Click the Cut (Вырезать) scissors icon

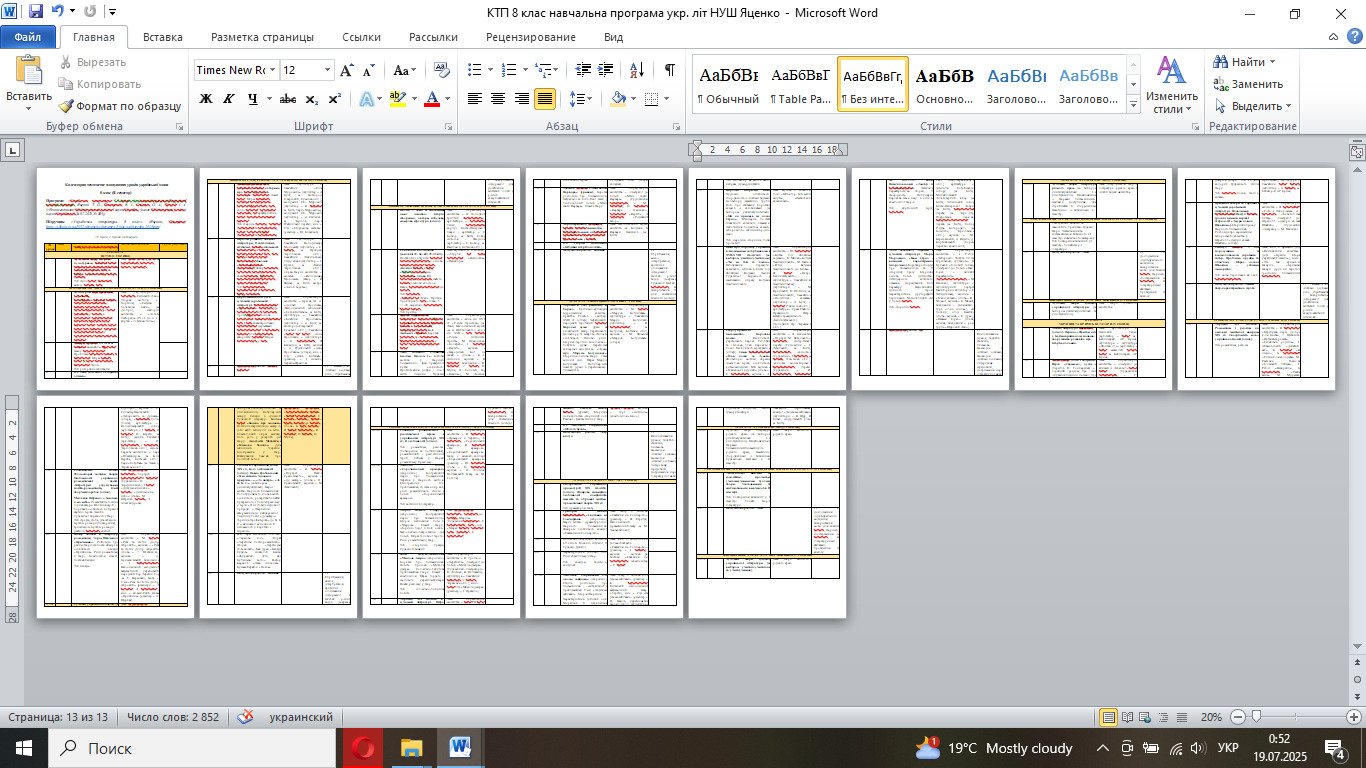(x=65, y=62)
